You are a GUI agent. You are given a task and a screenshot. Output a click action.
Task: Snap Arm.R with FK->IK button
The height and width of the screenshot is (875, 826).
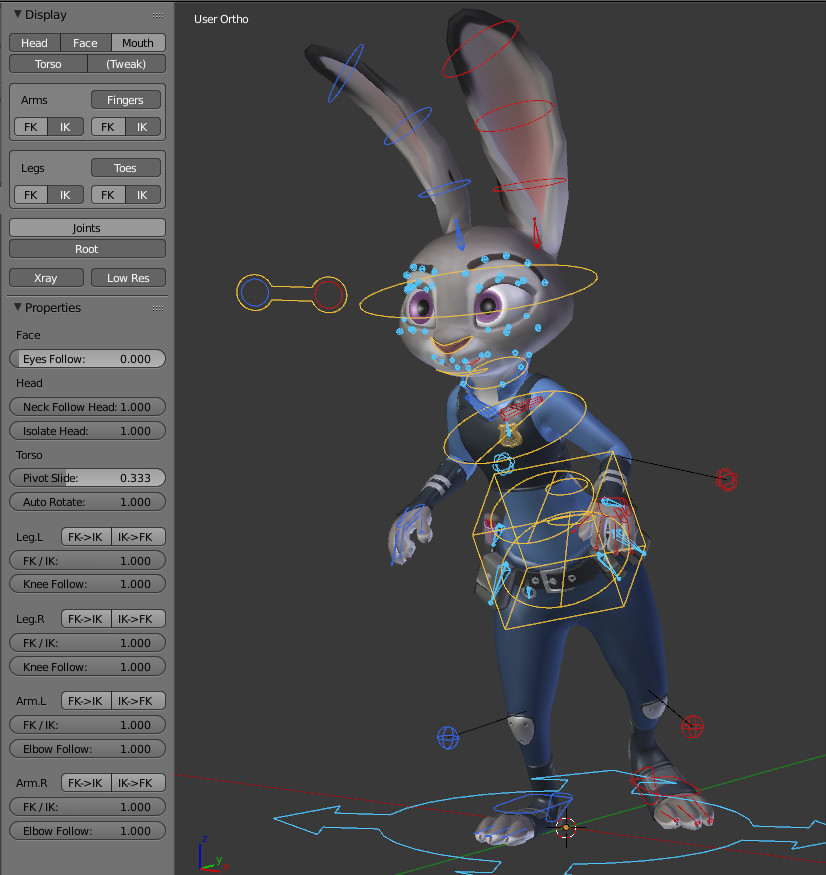(86, 783)
